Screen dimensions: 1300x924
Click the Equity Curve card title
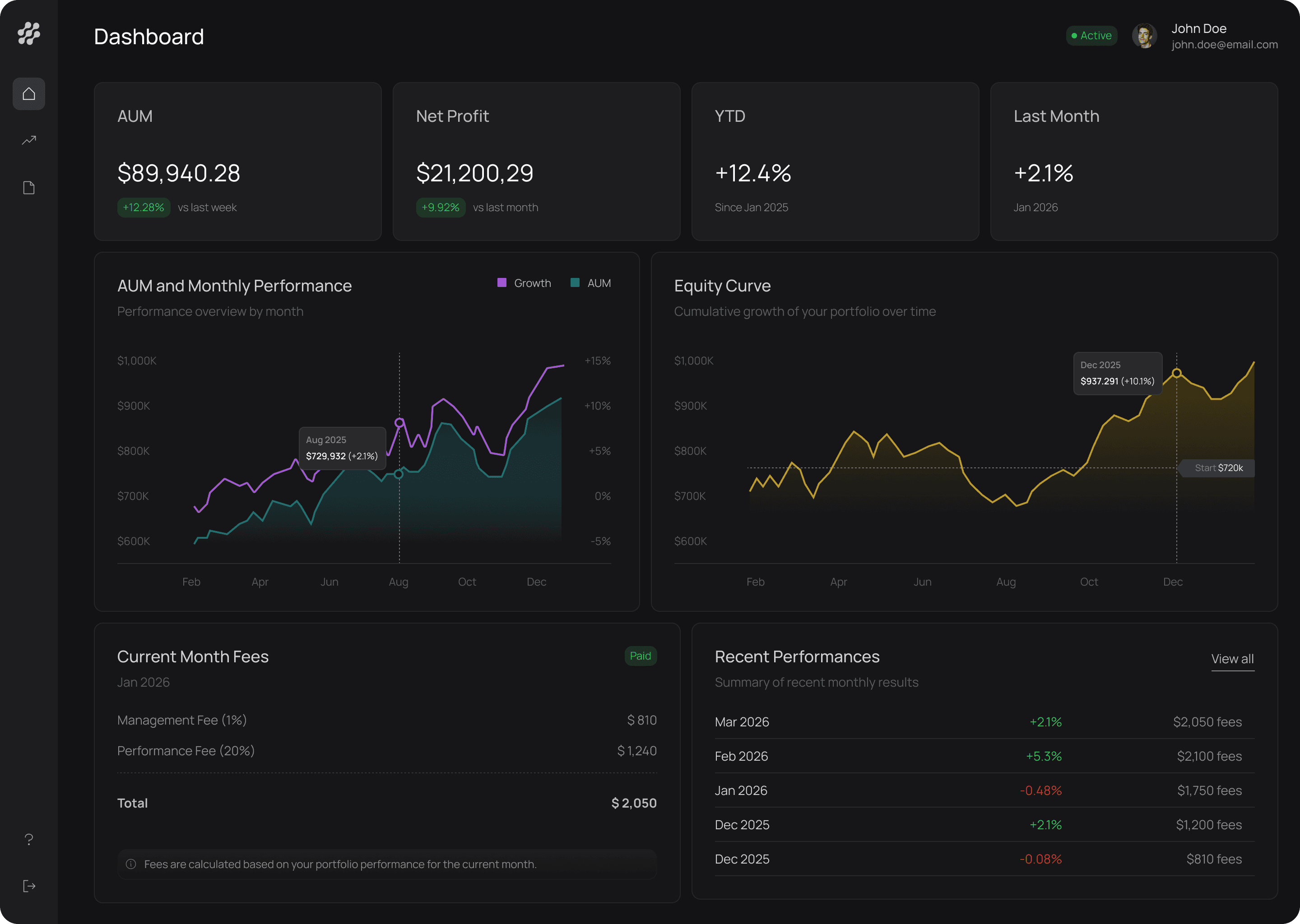point(722,286)
